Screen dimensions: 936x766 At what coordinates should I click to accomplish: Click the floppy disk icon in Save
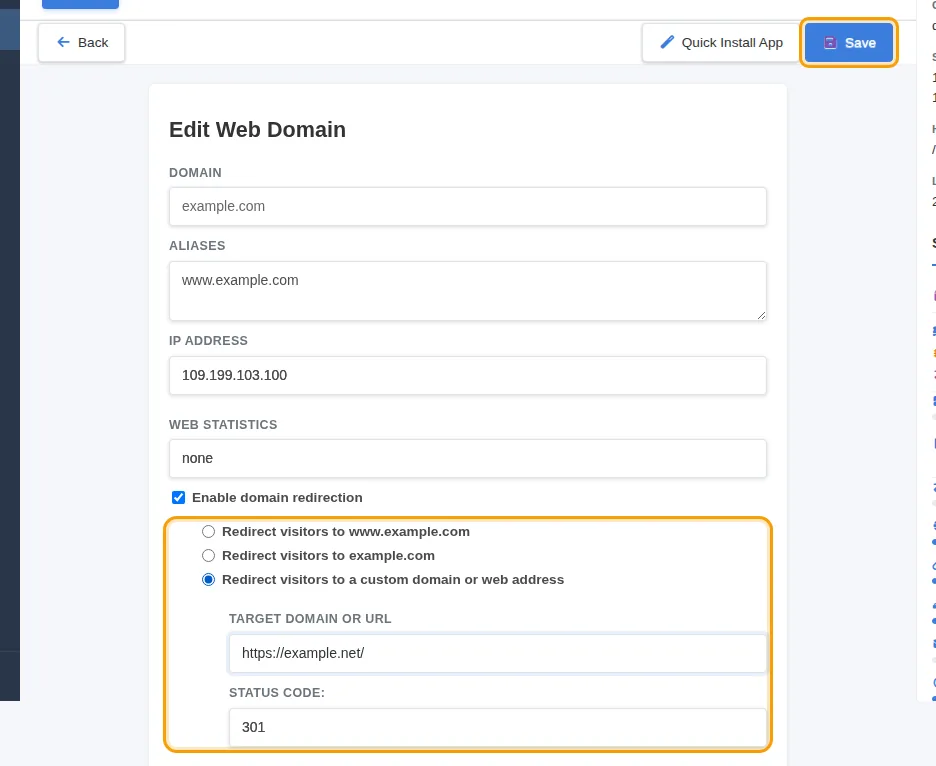(x=830, y=42)
